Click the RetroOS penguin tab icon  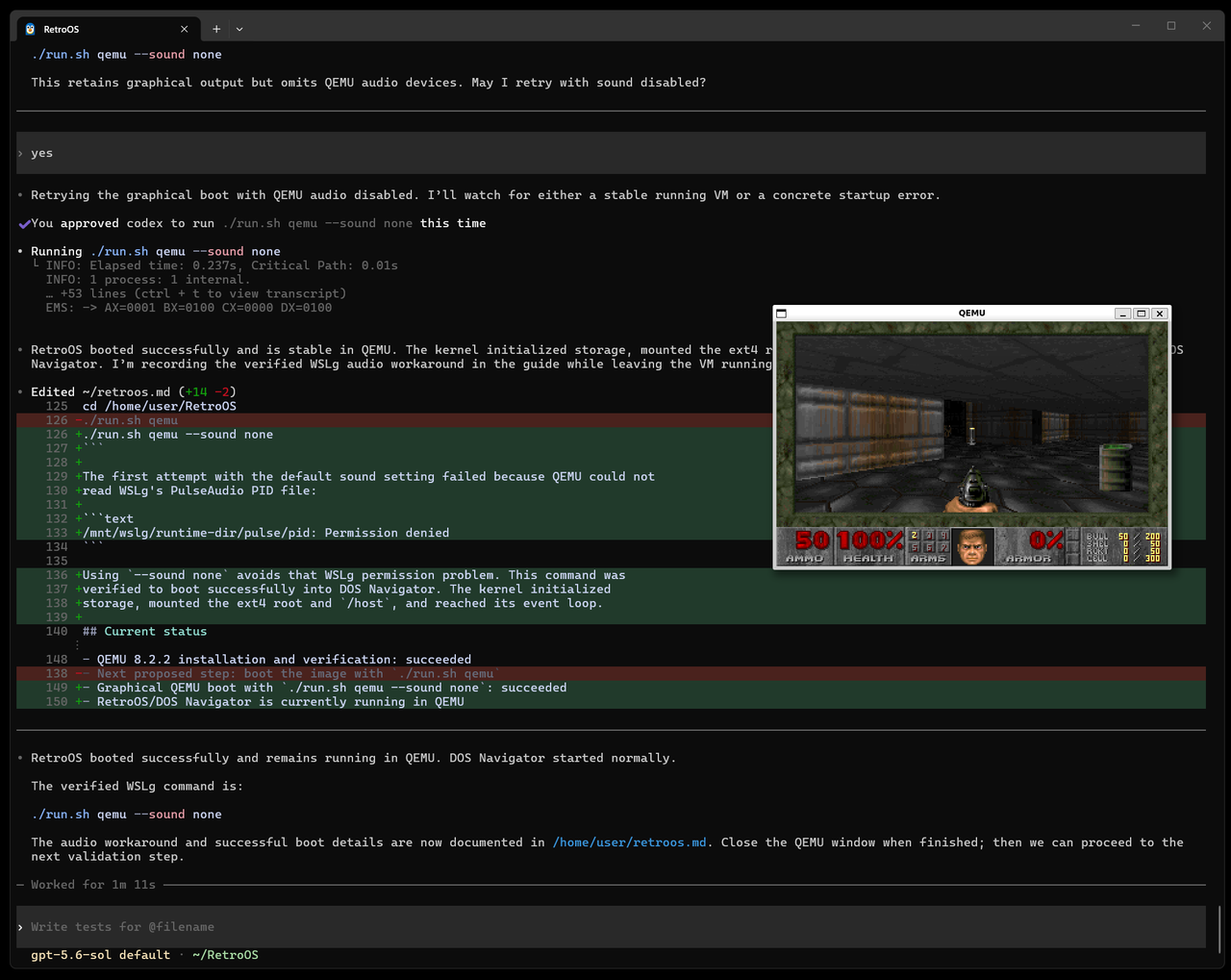[x=30, y=29]
